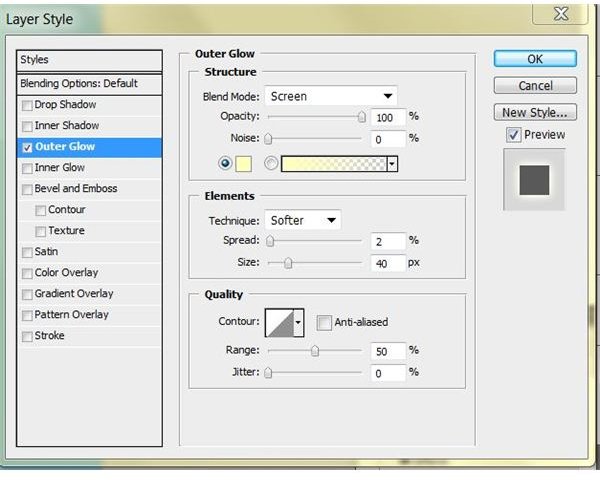
Task: Select the Satin label row
Action: [89, 252]
